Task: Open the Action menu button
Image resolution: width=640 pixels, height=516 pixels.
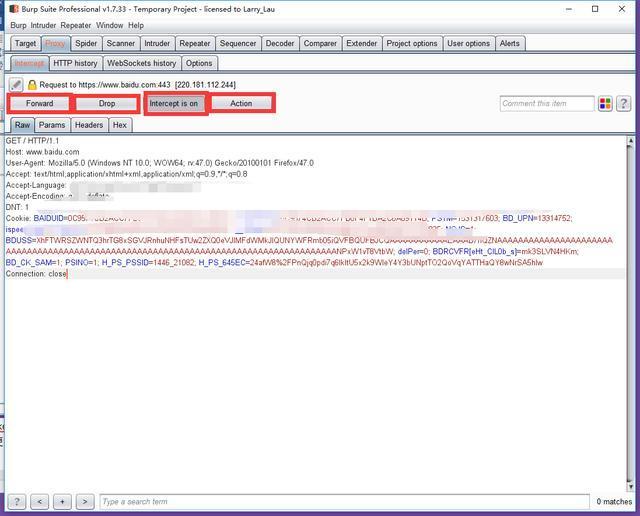Action: (x=241, y=104)
